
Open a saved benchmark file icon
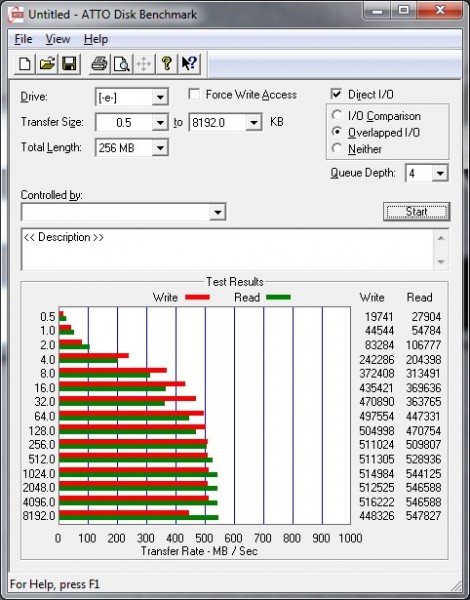[x=47, y=64]
